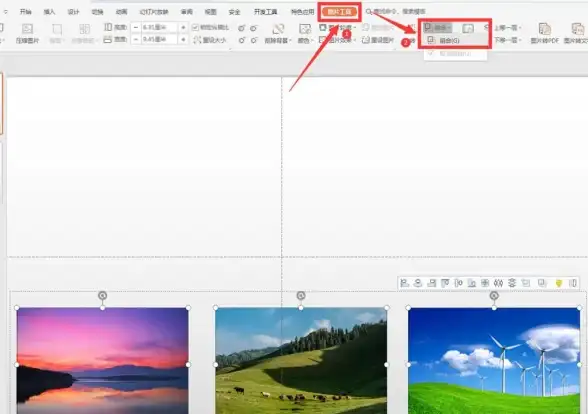Click the distribute vertically icon in floating toolbar
The height and width of the screenshot is (414, 588).
(512, 283)
